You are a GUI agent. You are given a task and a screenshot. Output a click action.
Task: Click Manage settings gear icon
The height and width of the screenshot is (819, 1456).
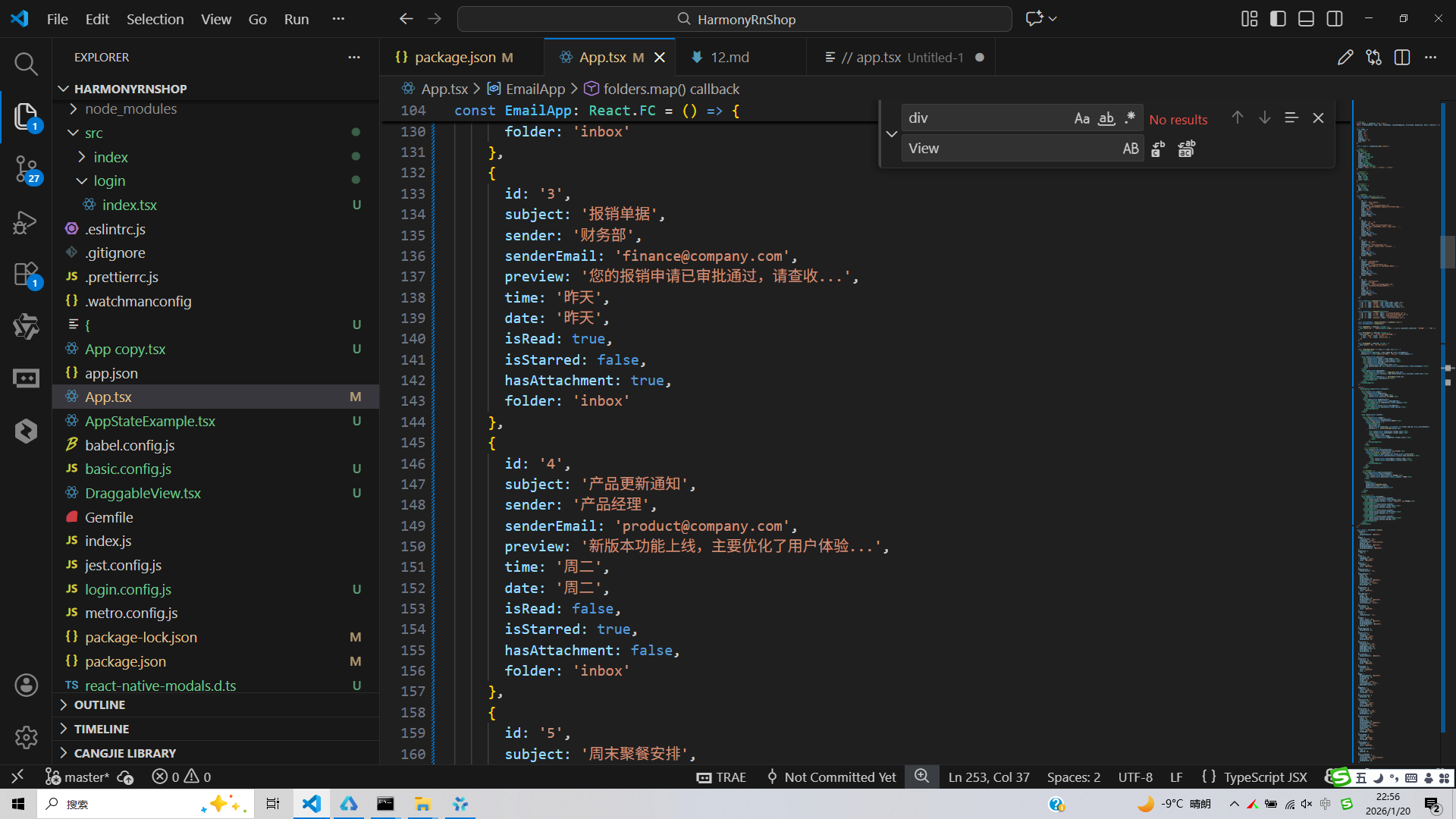[26, 737]
